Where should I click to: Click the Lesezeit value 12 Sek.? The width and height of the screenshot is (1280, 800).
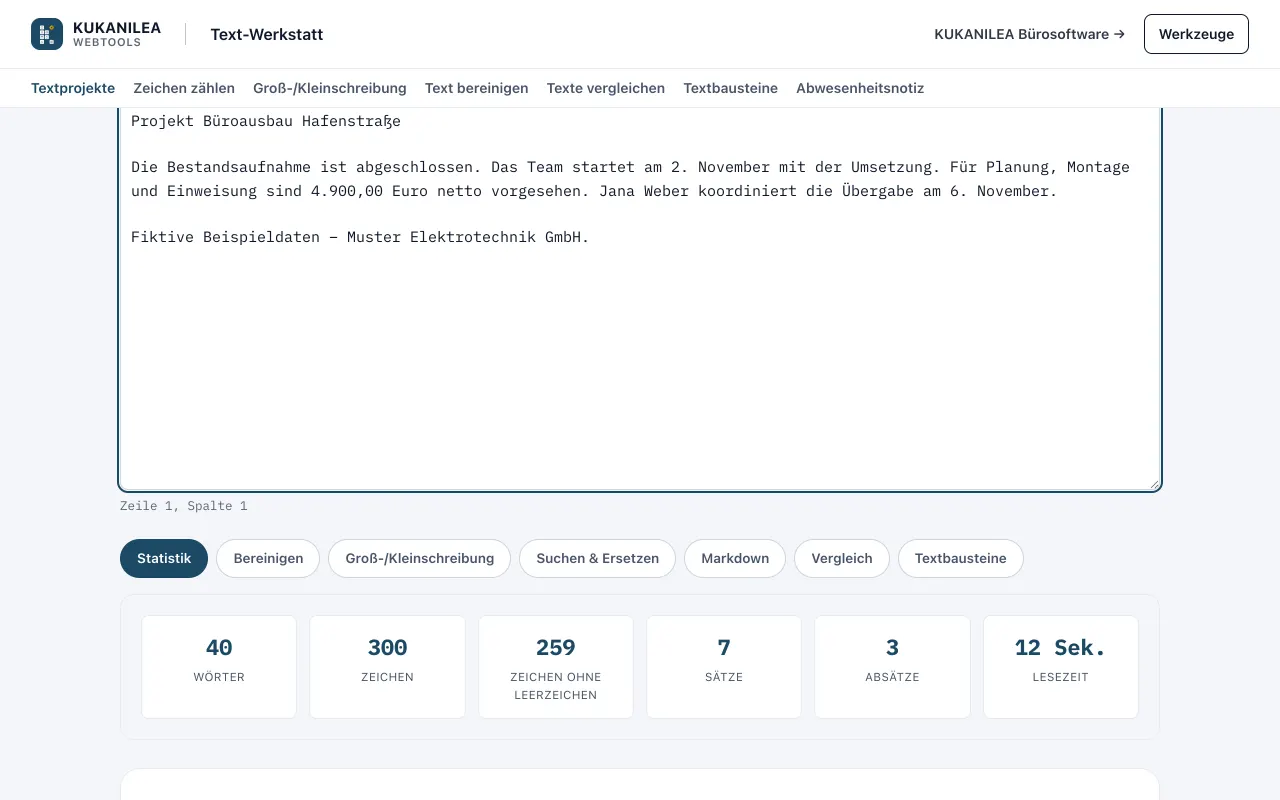1061,648
